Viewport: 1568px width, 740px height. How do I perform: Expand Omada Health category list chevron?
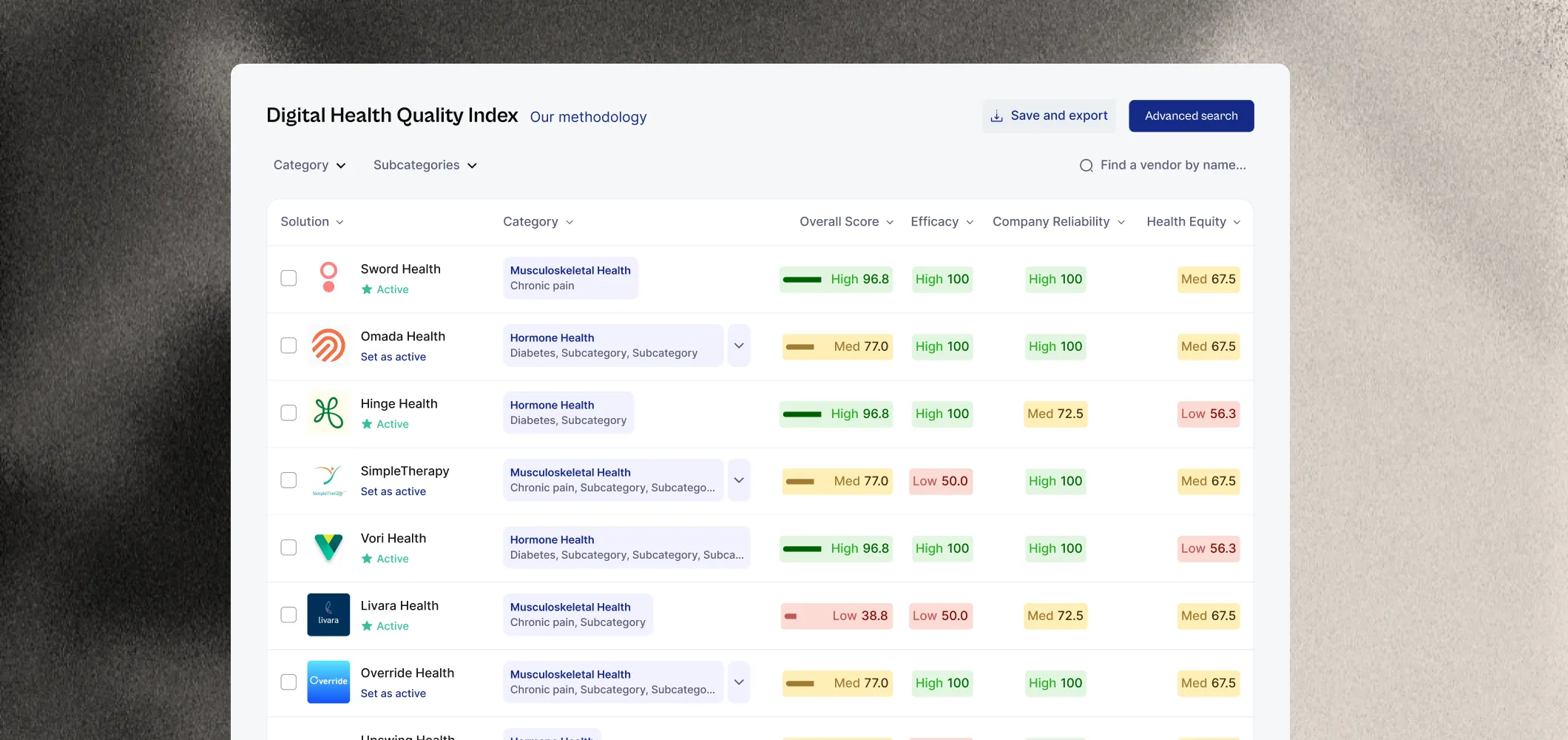pyautogui.click(x=739, y=346)
